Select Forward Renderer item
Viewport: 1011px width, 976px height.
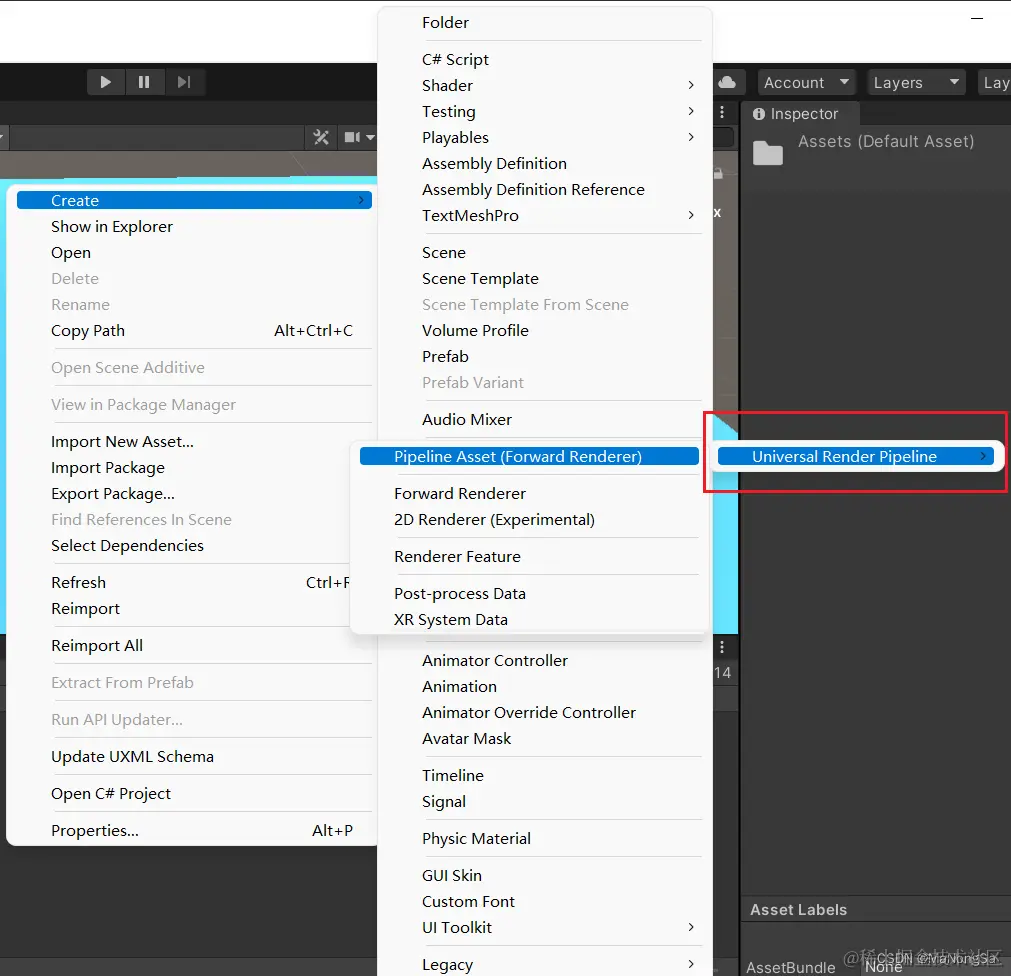tap(529, 494)
